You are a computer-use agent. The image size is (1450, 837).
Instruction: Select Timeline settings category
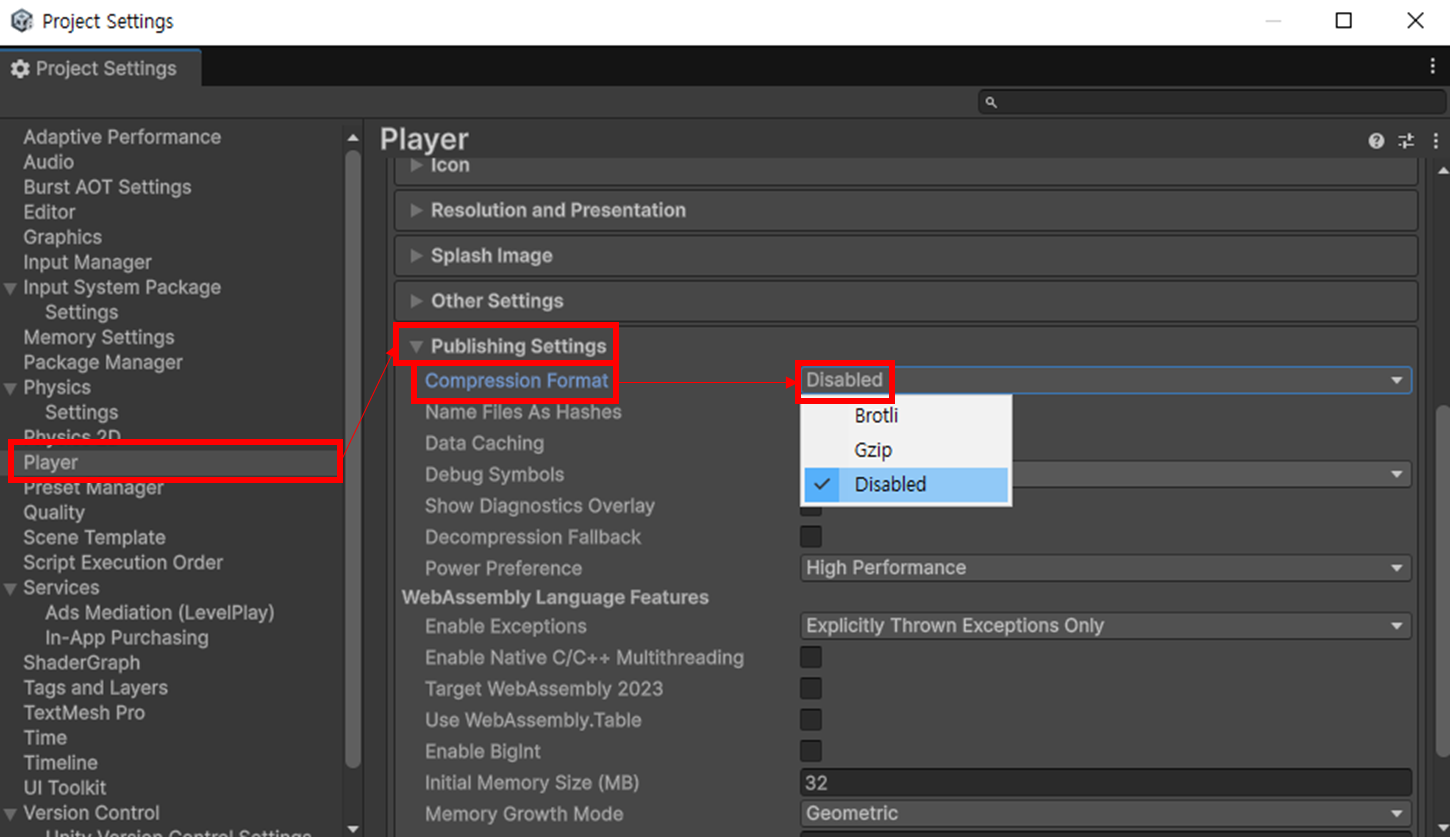tap(60, 763)
